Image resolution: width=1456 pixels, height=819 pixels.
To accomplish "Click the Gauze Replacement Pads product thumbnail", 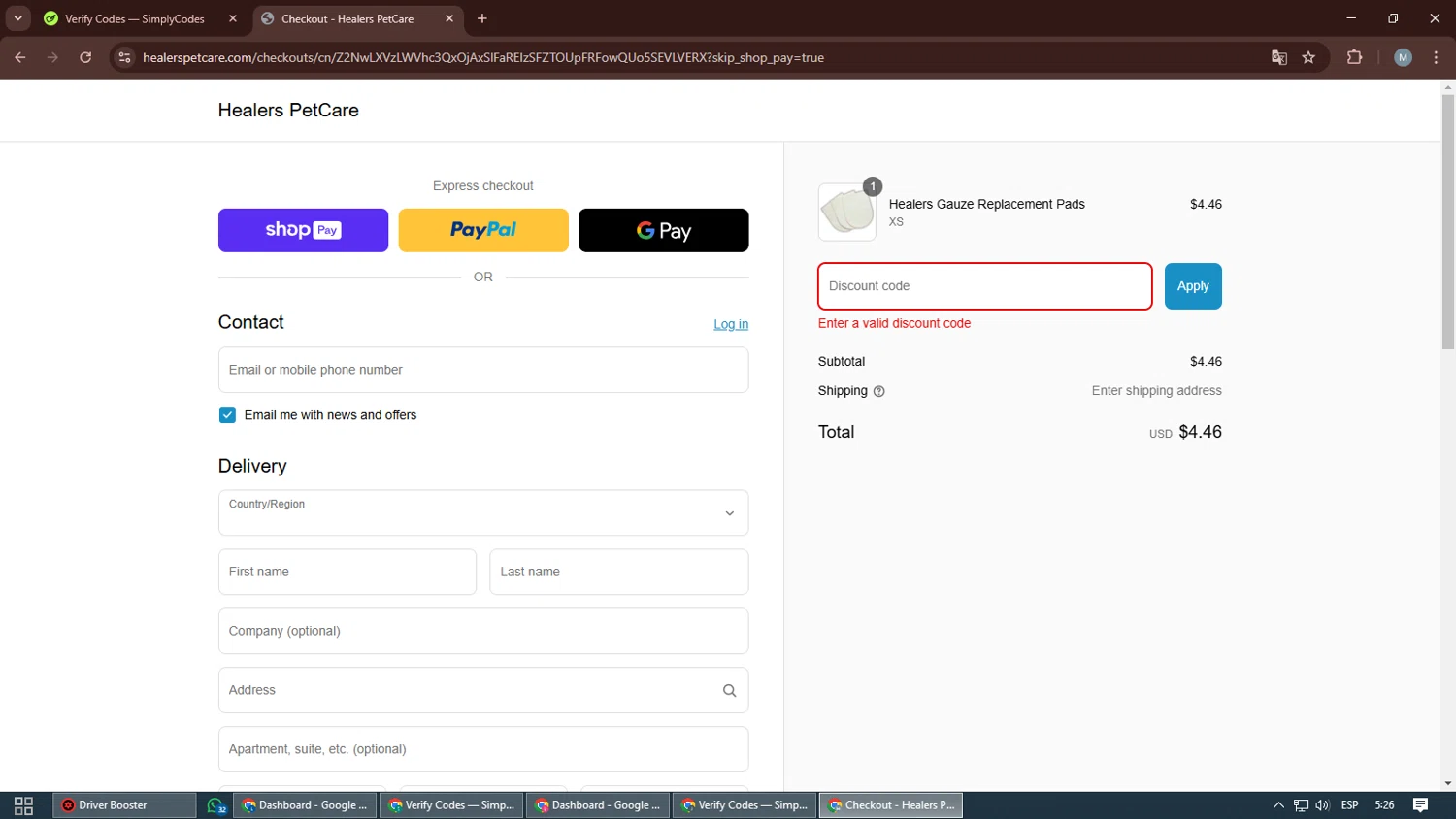I will tap(847, 212).
